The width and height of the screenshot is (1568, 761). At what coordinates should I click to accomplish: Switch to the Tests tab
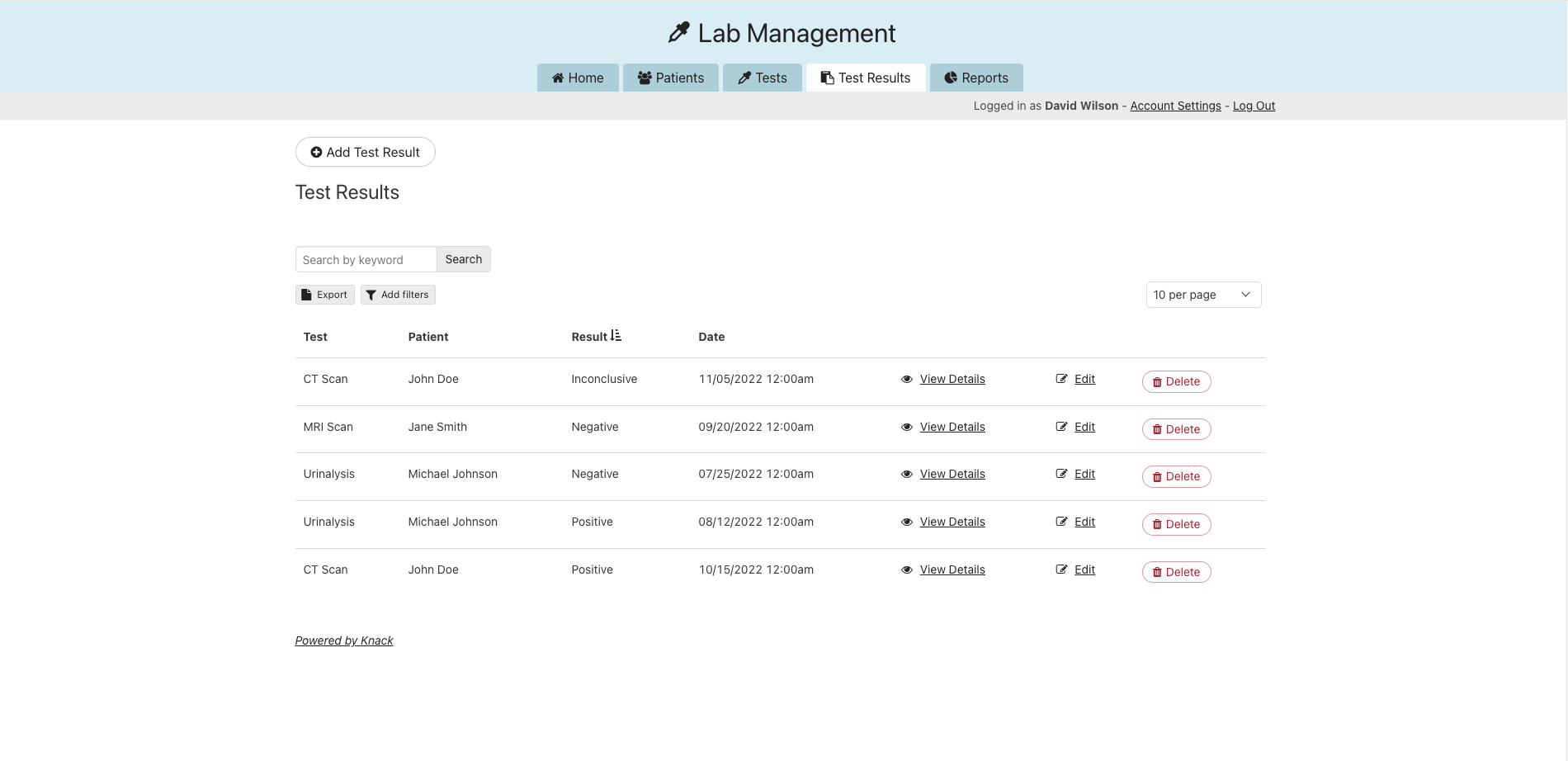coord(762,78)
